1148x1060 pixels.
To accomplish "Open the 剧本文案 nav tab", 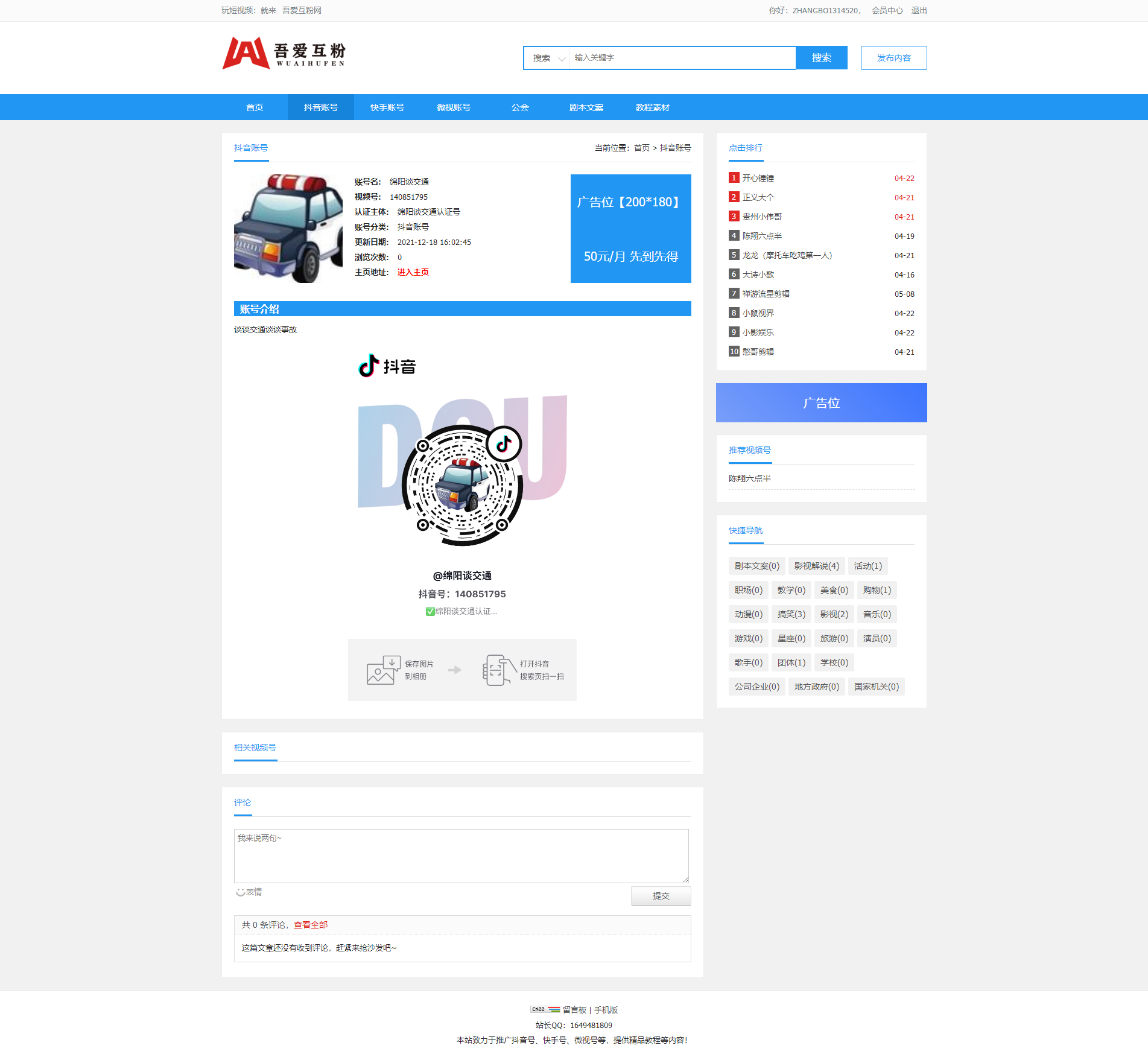I will pos(586,107).
